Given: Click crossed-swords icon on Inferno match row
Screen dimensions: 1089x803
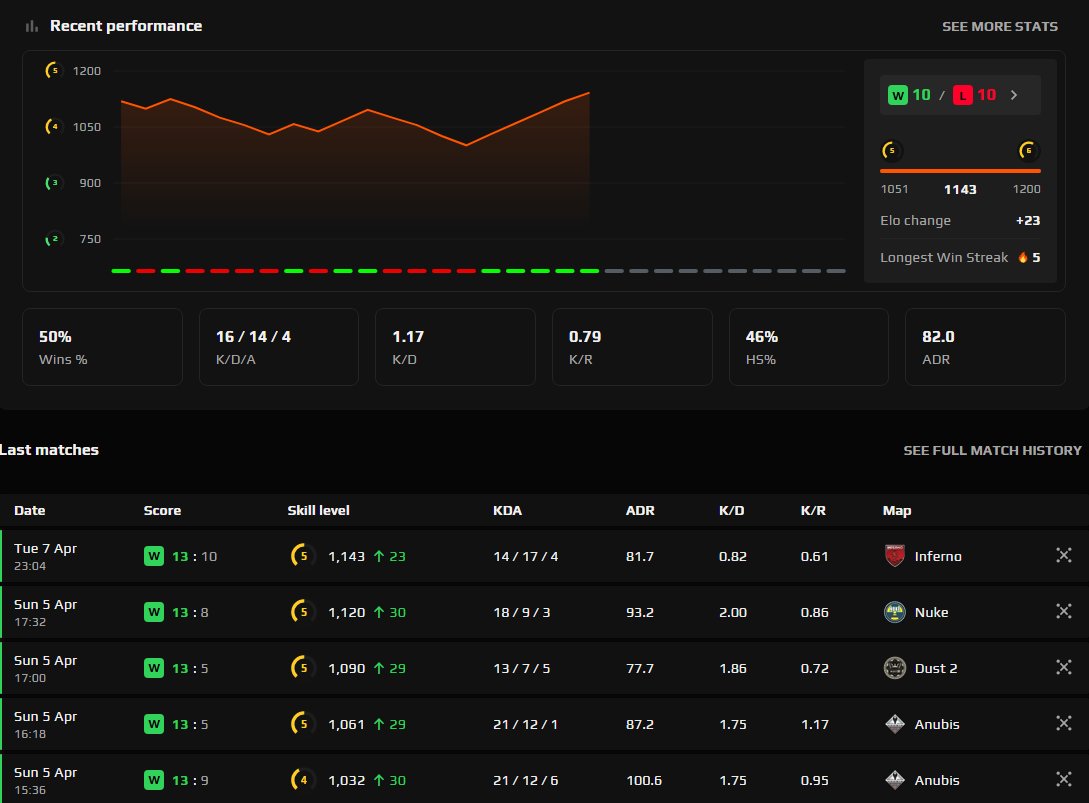Looking at the screenshot, I should tap(1063, 555).
